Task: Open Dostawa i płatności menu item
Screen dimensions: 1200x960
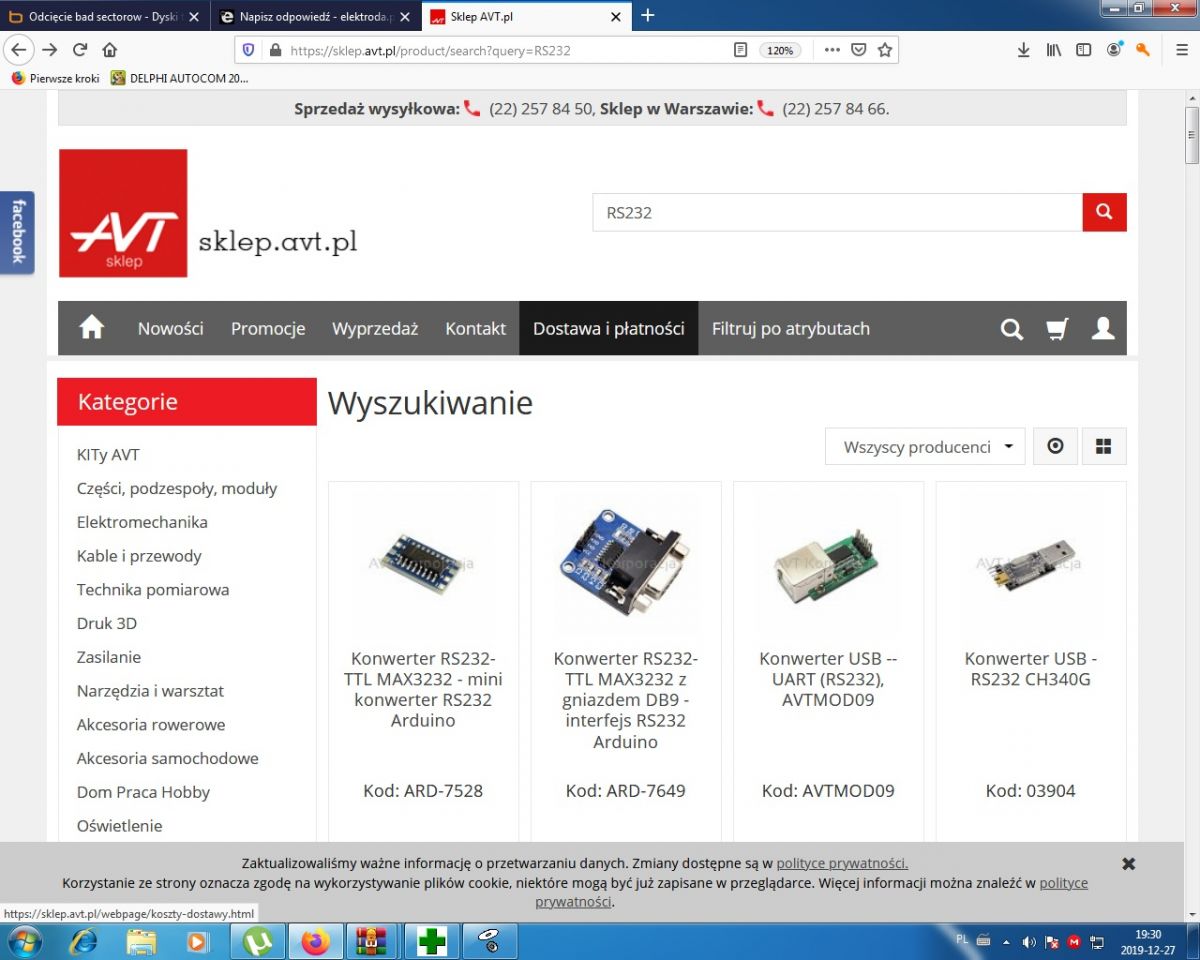Action: pyautogui.click(x=609, y=328)
